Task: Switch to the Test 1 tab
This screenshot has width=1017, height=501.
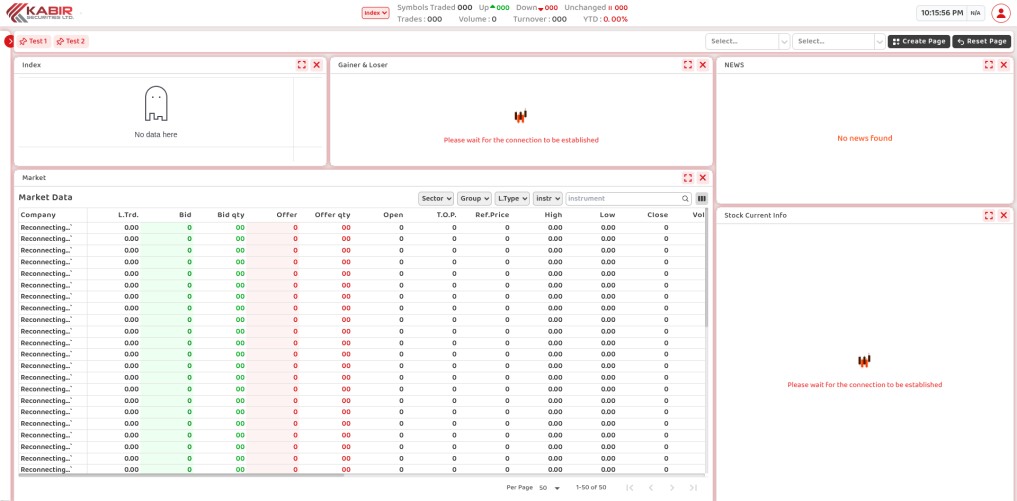Action: pyautogui.click(x=34, y=42)
